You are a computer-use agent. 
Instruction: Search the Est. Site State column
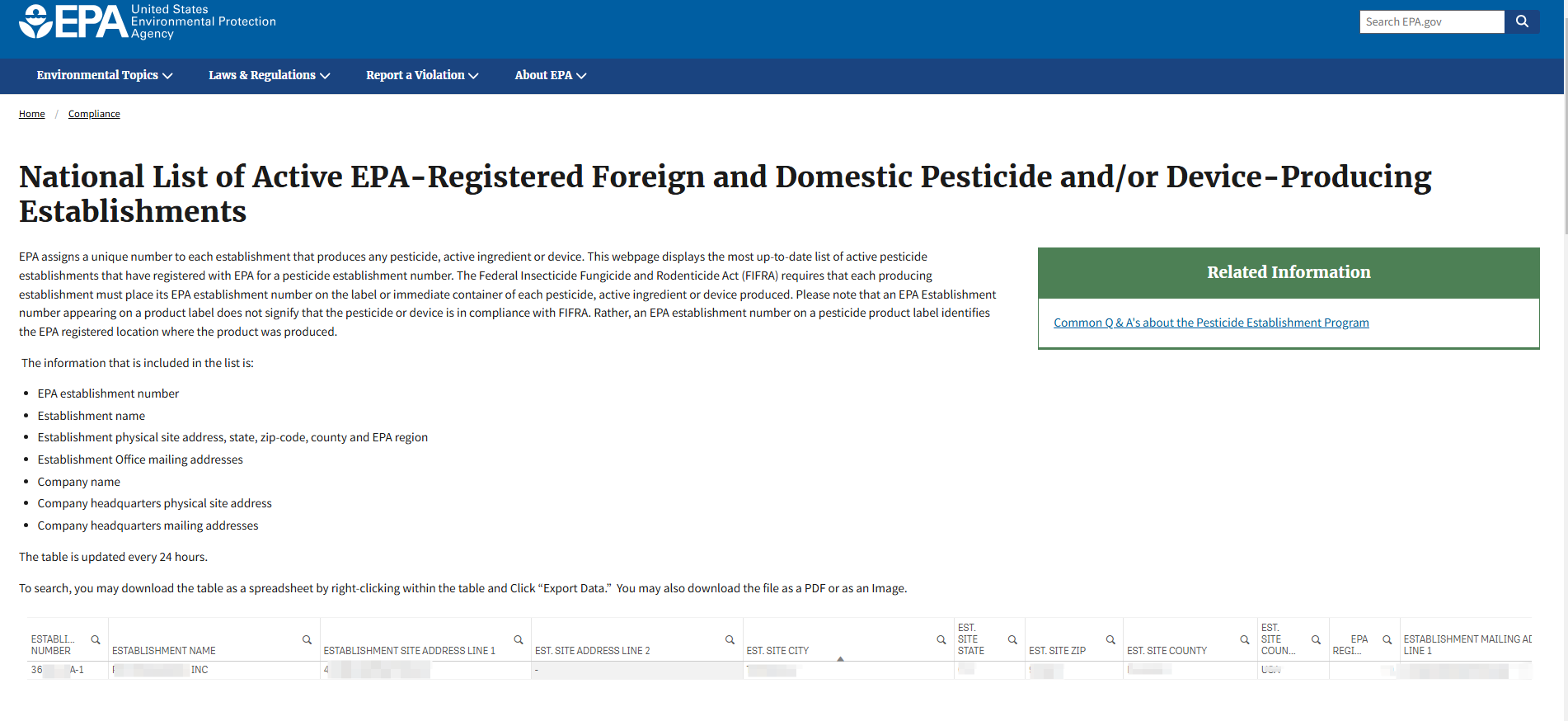(x=1012, y=640)
